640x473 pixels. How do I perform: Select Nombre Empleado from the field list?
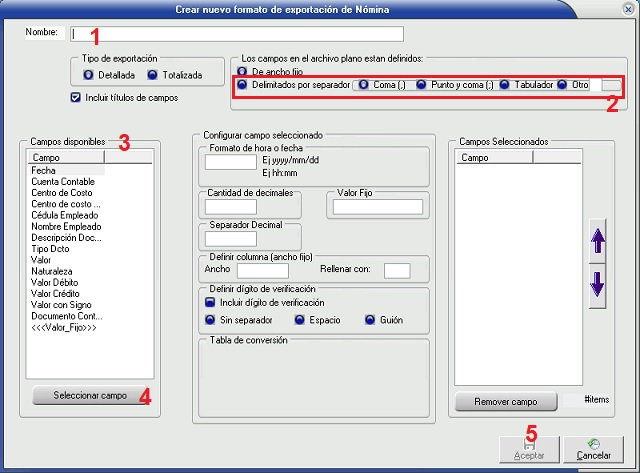click(66, 225)
